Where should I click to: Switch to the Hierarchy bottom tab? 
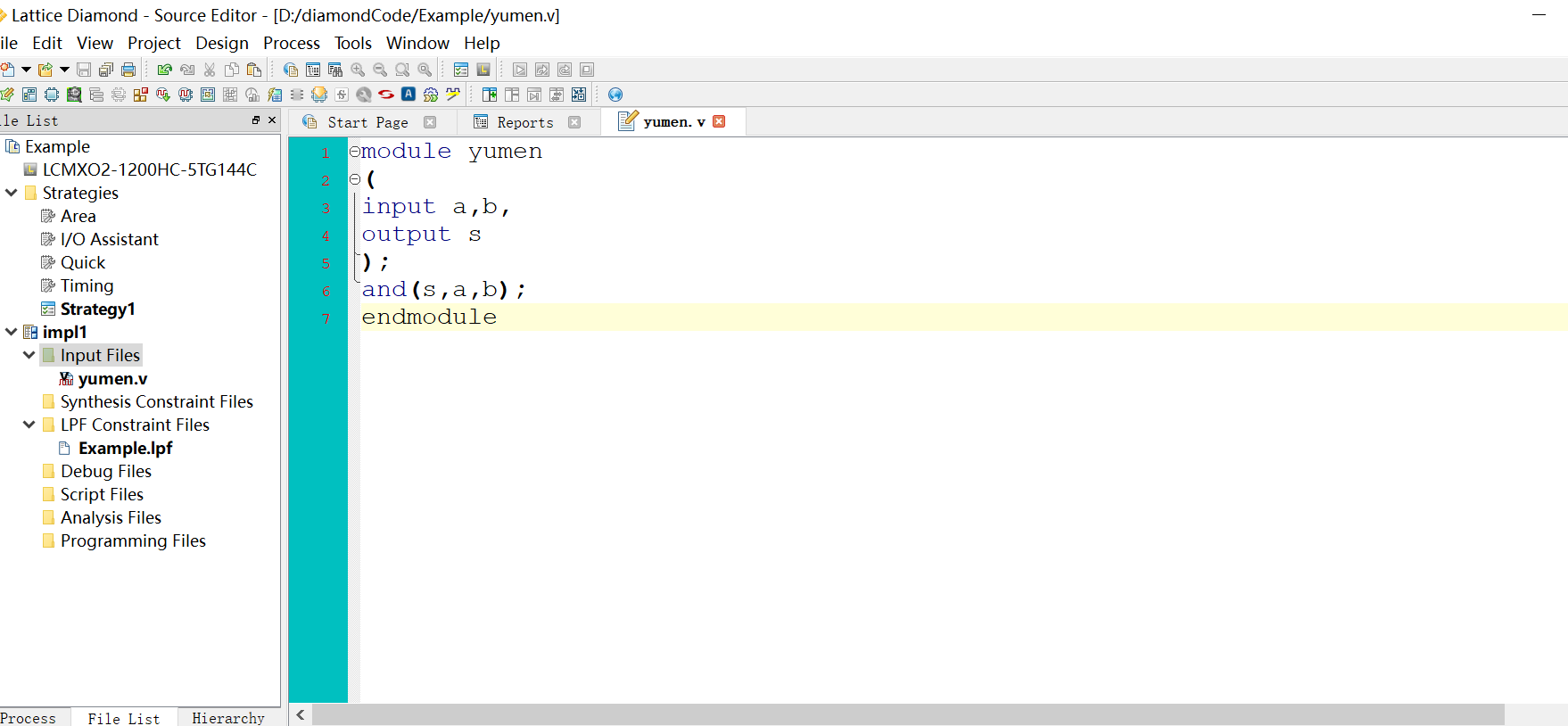[x=228, y=717]
